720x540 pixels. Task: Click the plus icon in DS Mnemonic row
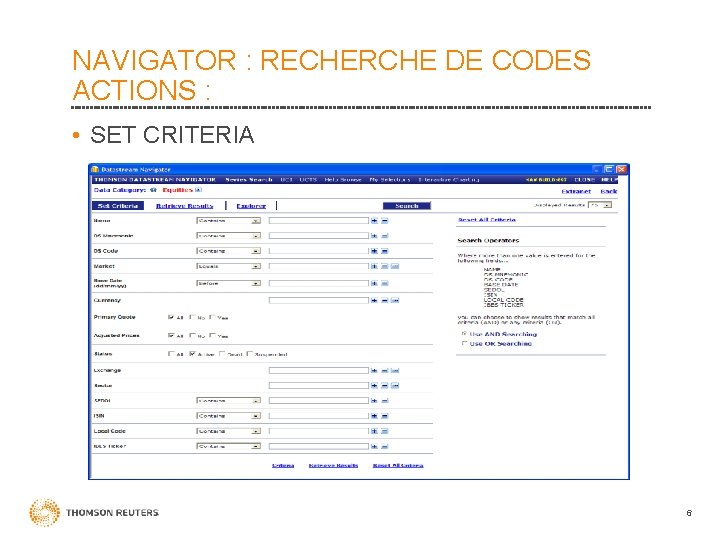point(374,236)
